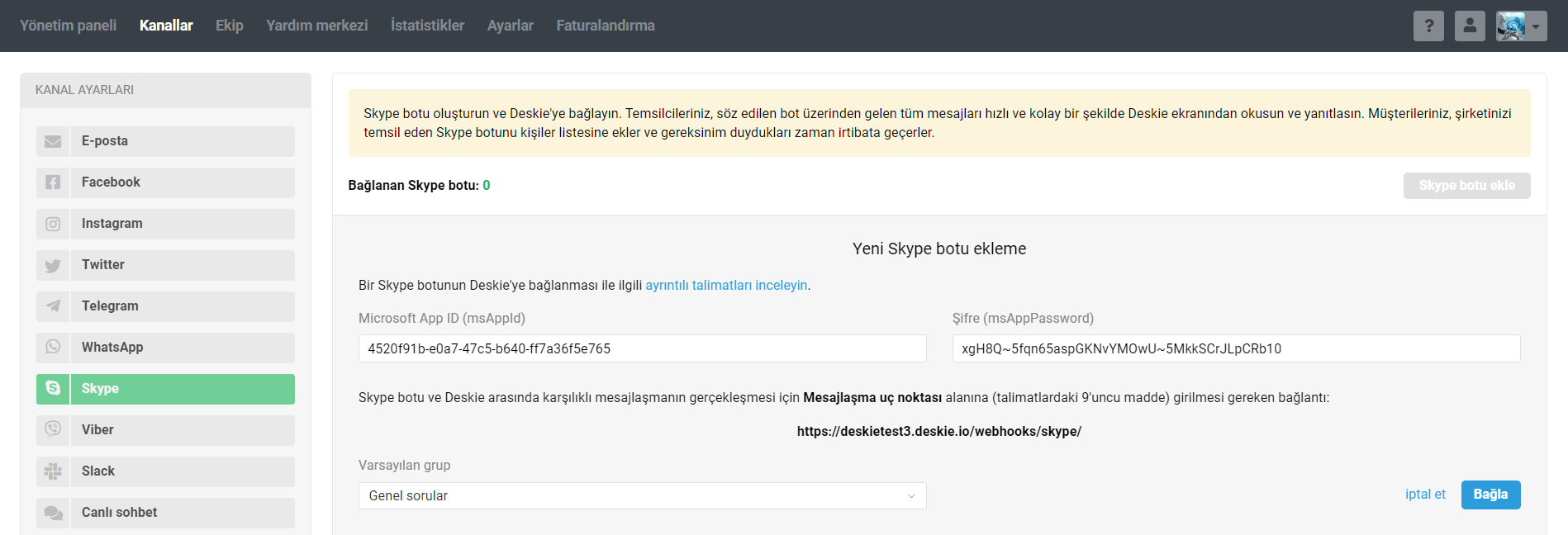1568x535 pixels.
Task: Click the iptal et link
Action: pyautogui.click(x=1425, y=495)
